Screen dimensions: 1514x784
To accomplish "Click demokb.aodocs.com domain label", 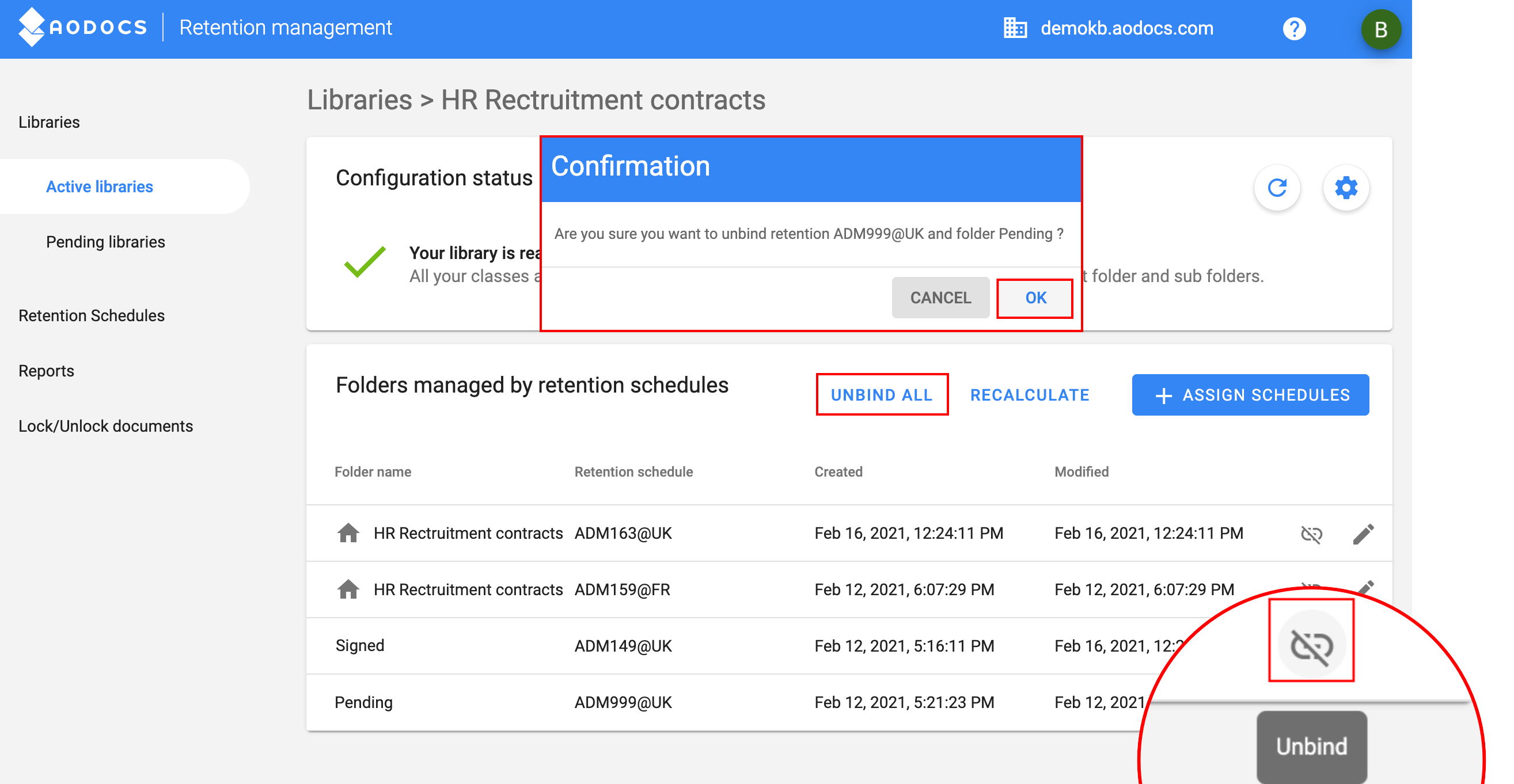I will (1126, 28).
